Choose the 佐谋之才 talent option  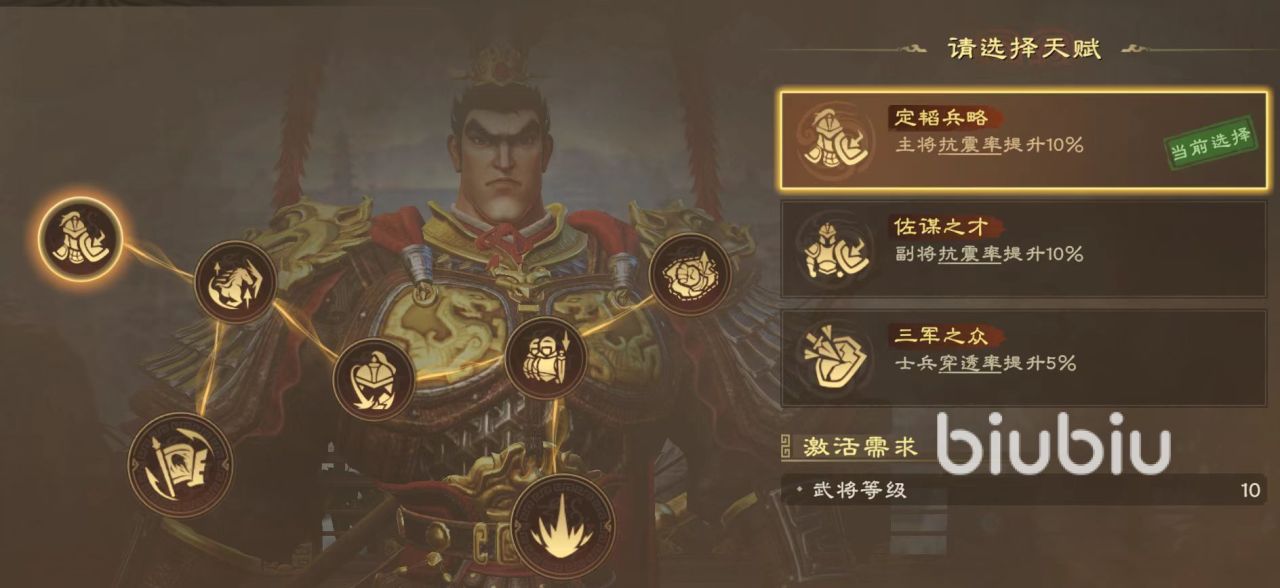point(1025,248)
